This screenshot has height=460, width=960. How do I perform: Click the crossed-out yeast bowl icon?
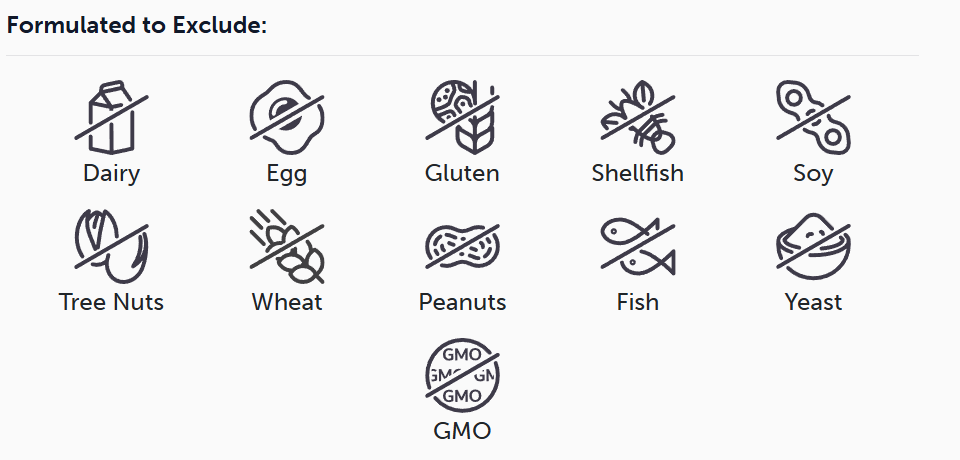pos(813,247)
